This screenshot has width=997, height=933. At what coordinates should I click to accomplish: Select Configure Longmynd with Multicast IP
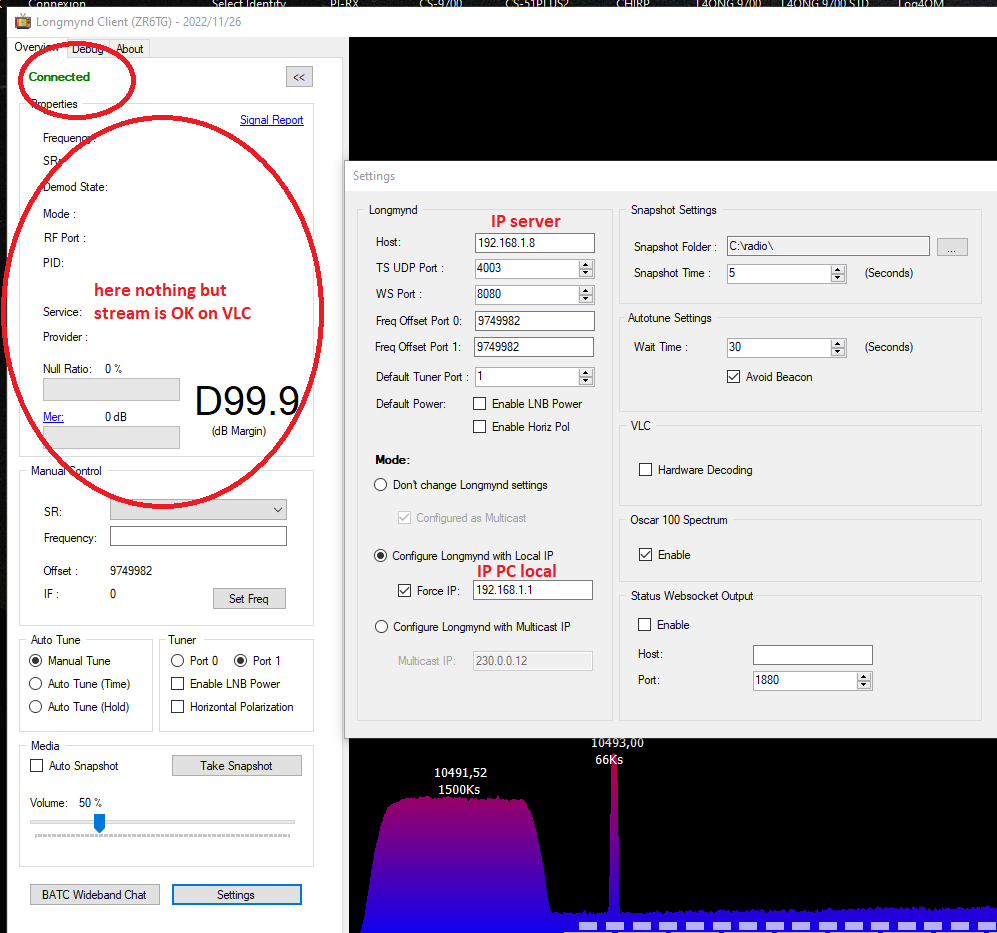click(x=380, y=627)
